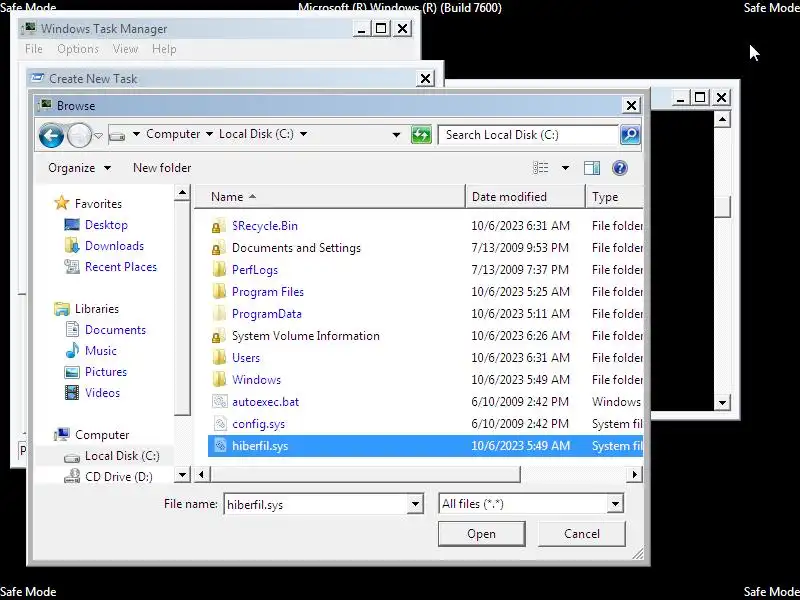
Task: Select the Program Files folder
Action: (x=268, y=292)
